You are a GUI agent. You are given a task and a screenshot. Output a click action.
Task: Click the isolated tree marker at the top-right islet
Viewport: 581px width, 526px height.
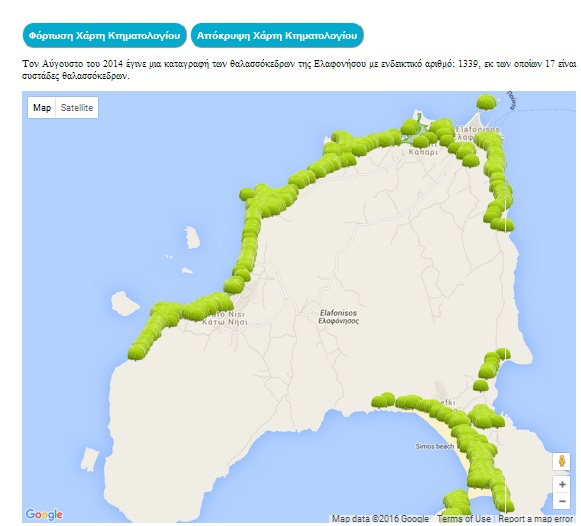[x=487, y=102]
